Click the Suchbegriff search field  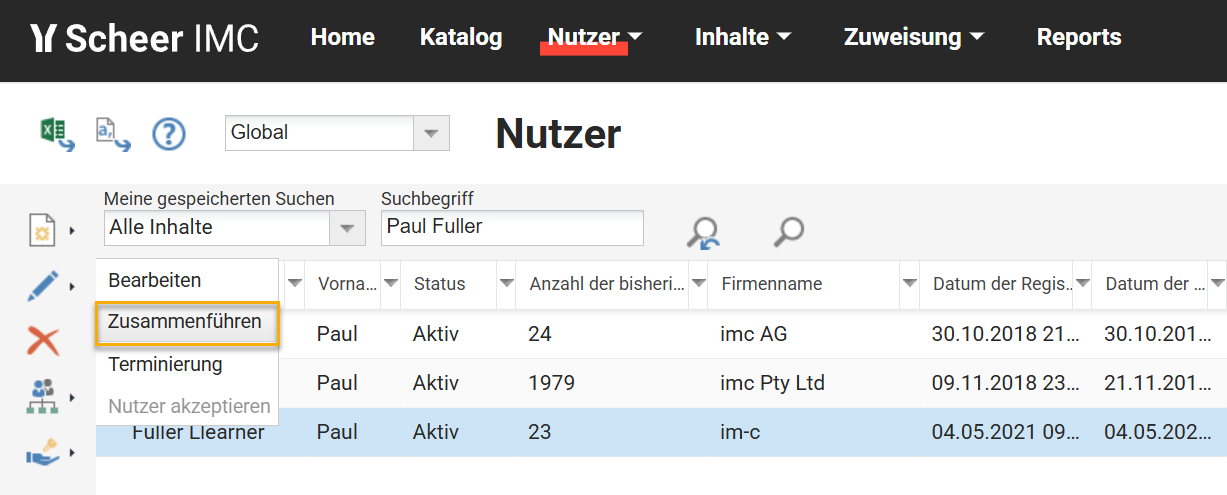click(512, 227)
